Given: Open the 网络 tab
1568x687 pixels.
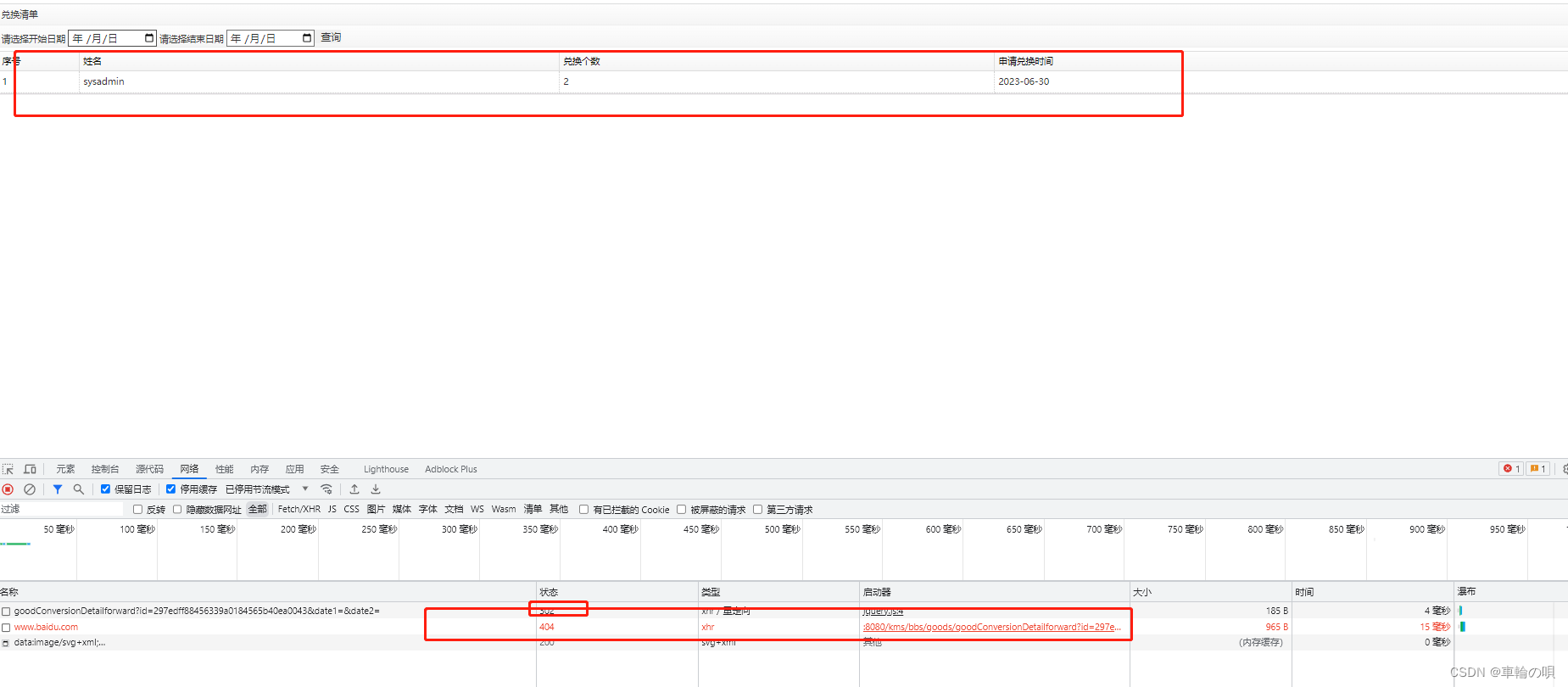Looking at the screenshot, I should [189, 469].
